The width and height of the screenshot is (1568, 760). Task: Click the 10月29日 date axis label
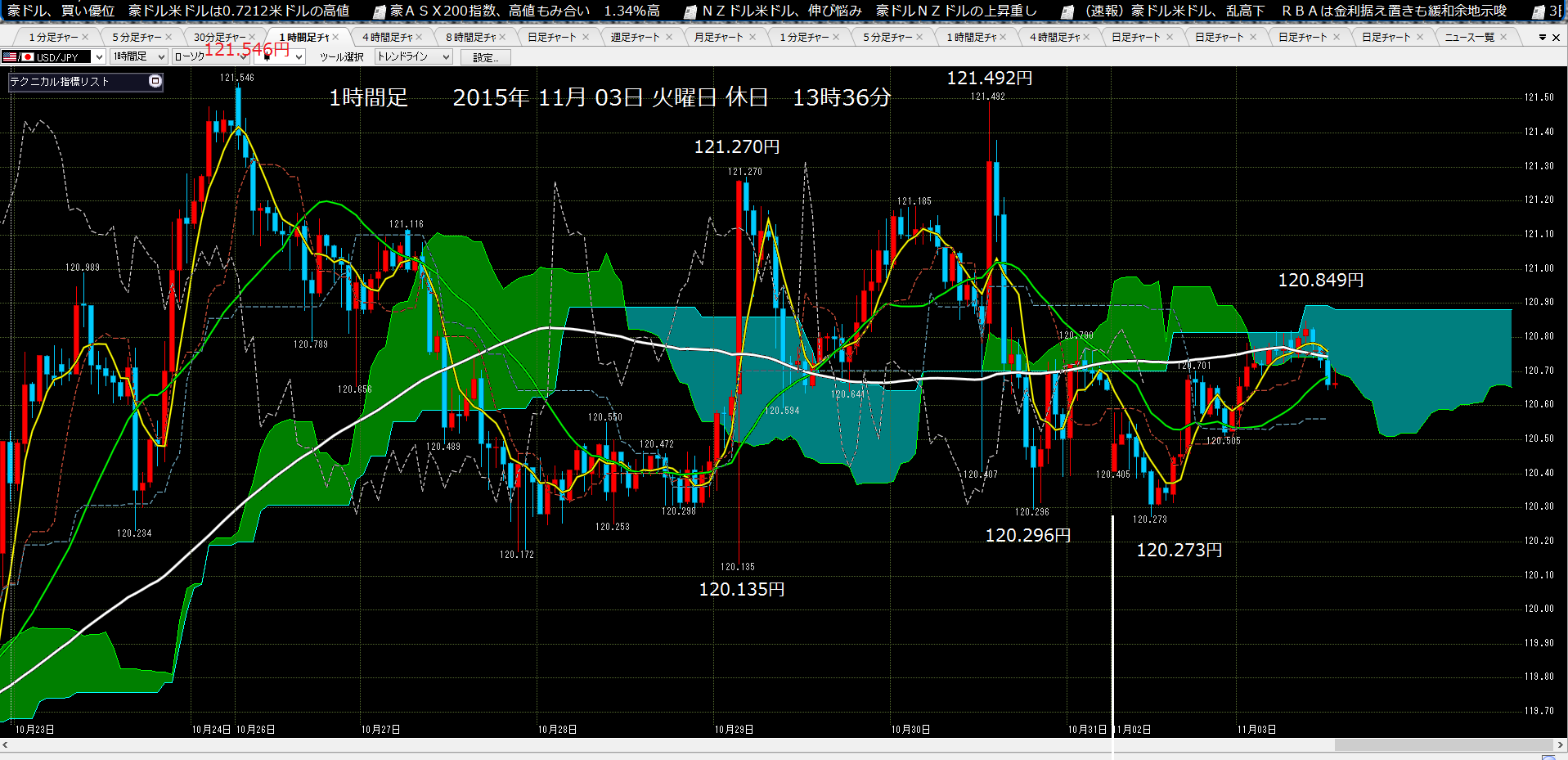[734, 730]
